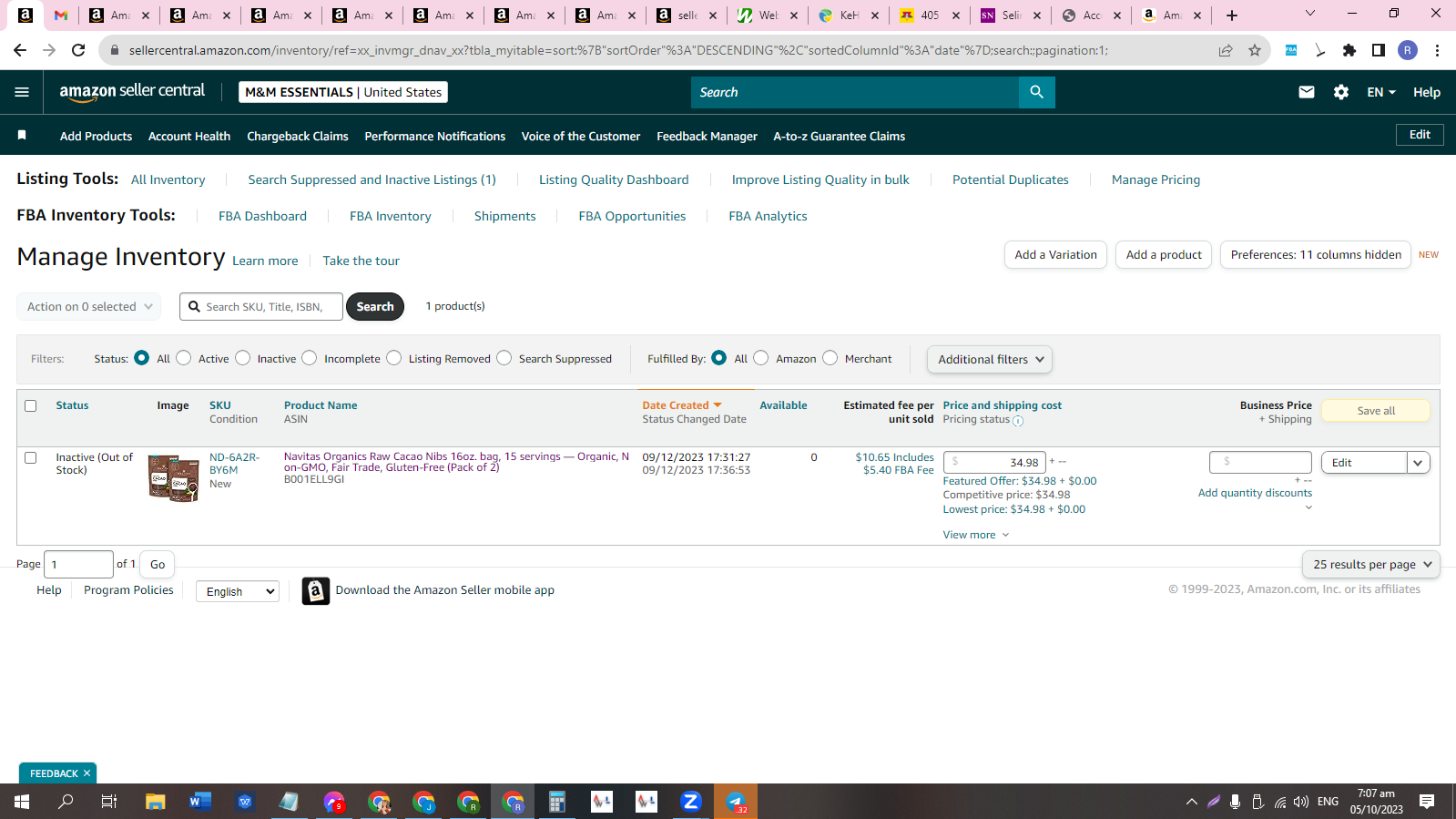Select the Listing Removed status filter

pos(393,358)
